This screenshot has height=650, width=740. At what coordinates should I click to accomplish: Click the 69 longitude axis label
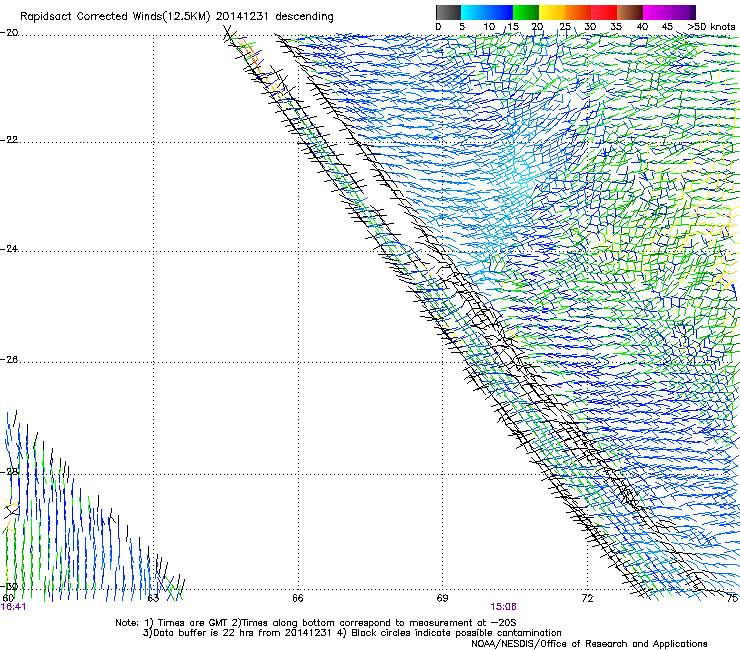pyautogui.click(x=442, y=599)
